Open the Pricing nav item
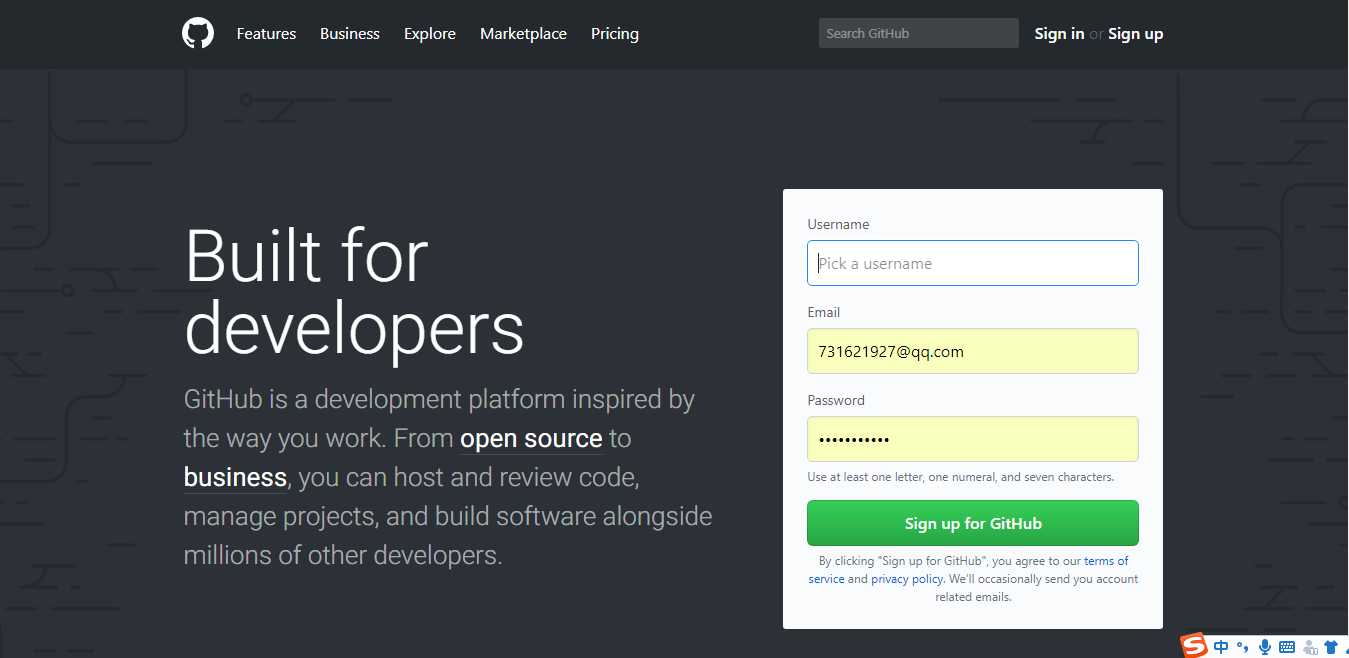 tap(615, 33)
